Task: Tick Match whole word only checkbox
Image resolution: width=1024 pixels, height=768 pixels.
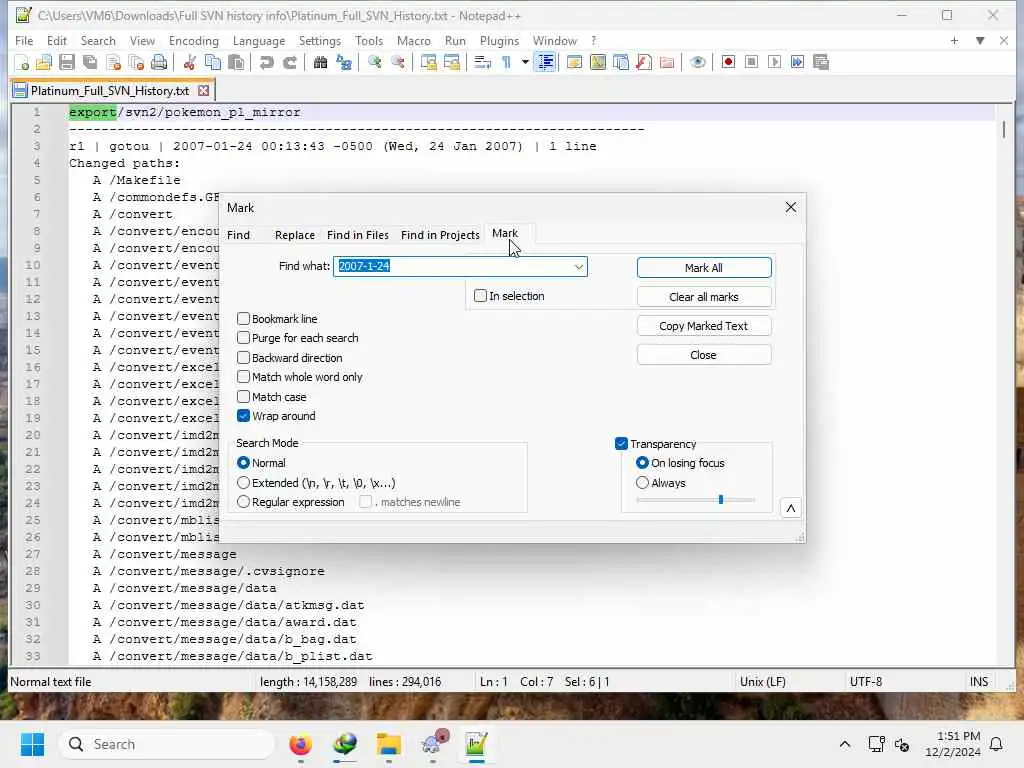Action: pyautogui.click(x=244, y=377)
